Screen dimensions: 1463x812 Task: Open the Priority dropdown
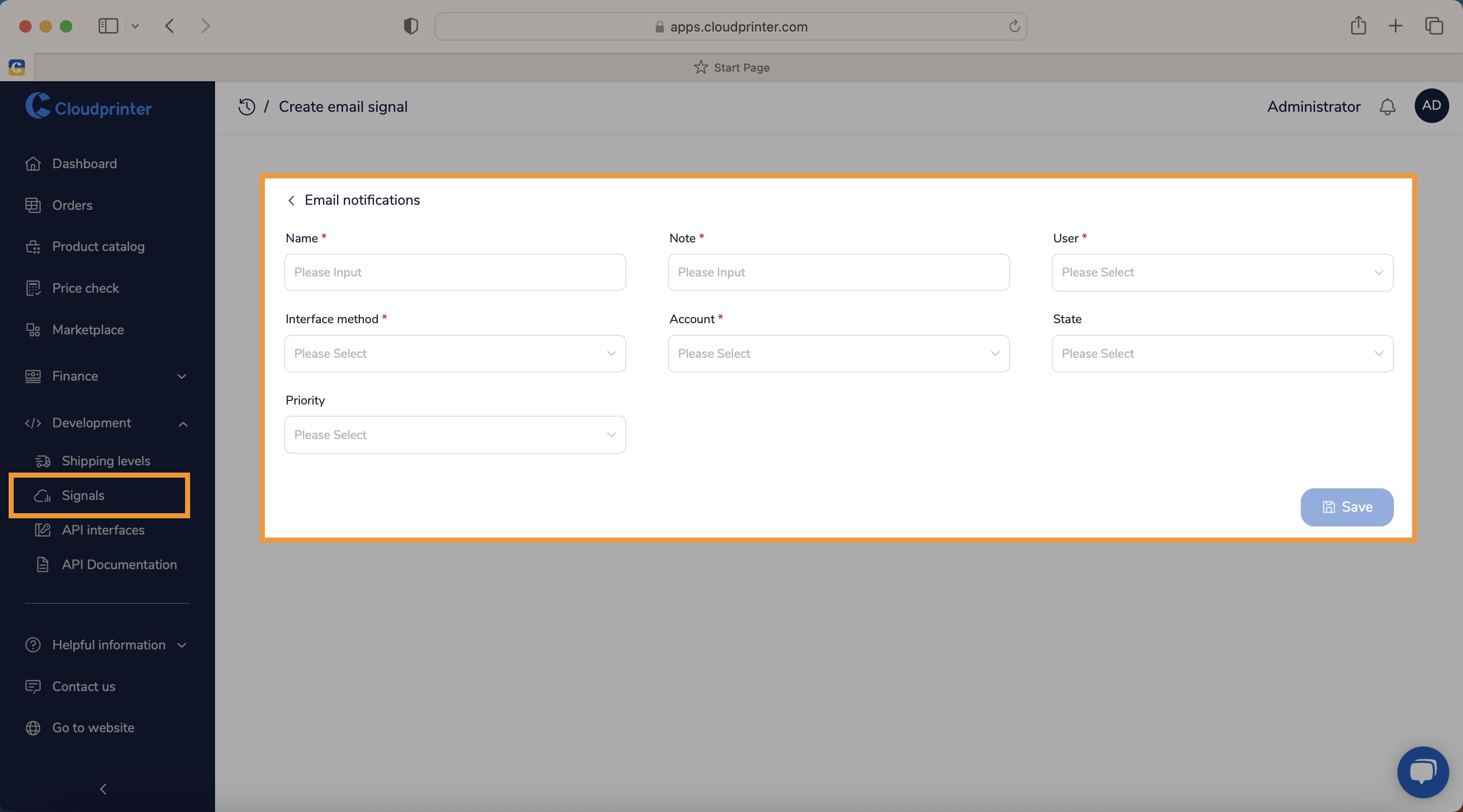[x=455, y=435]
